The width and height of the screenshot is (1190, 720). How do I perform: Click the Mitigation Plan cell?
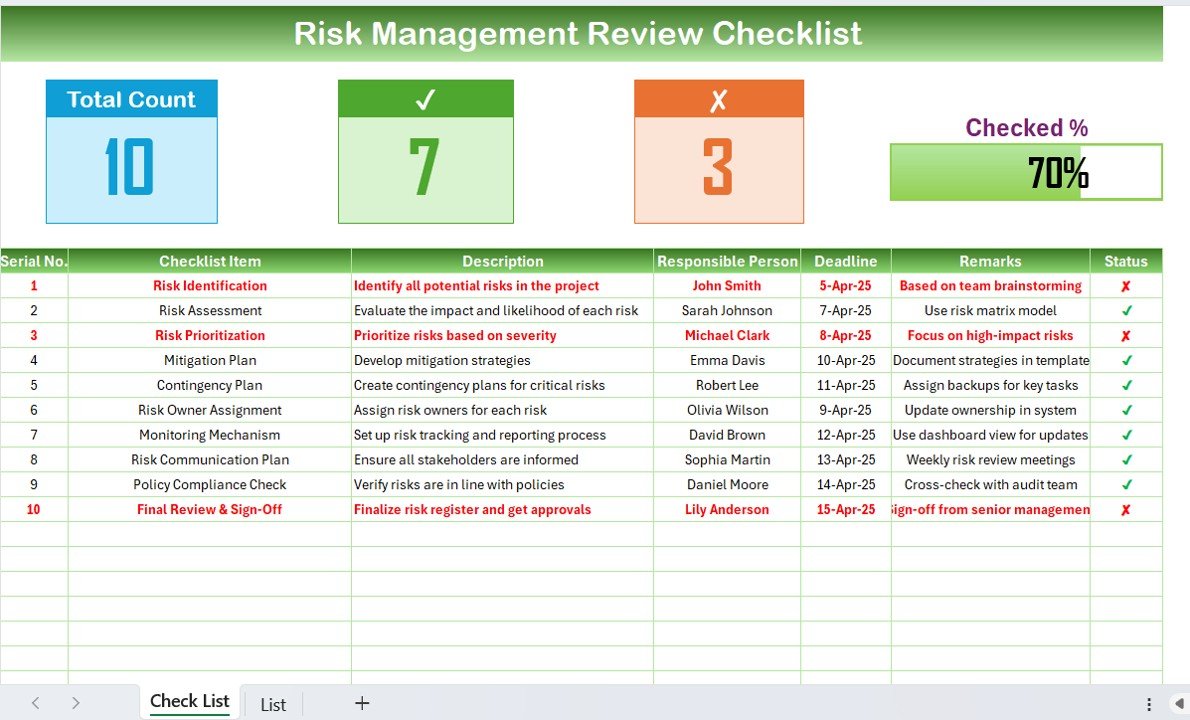210,360
